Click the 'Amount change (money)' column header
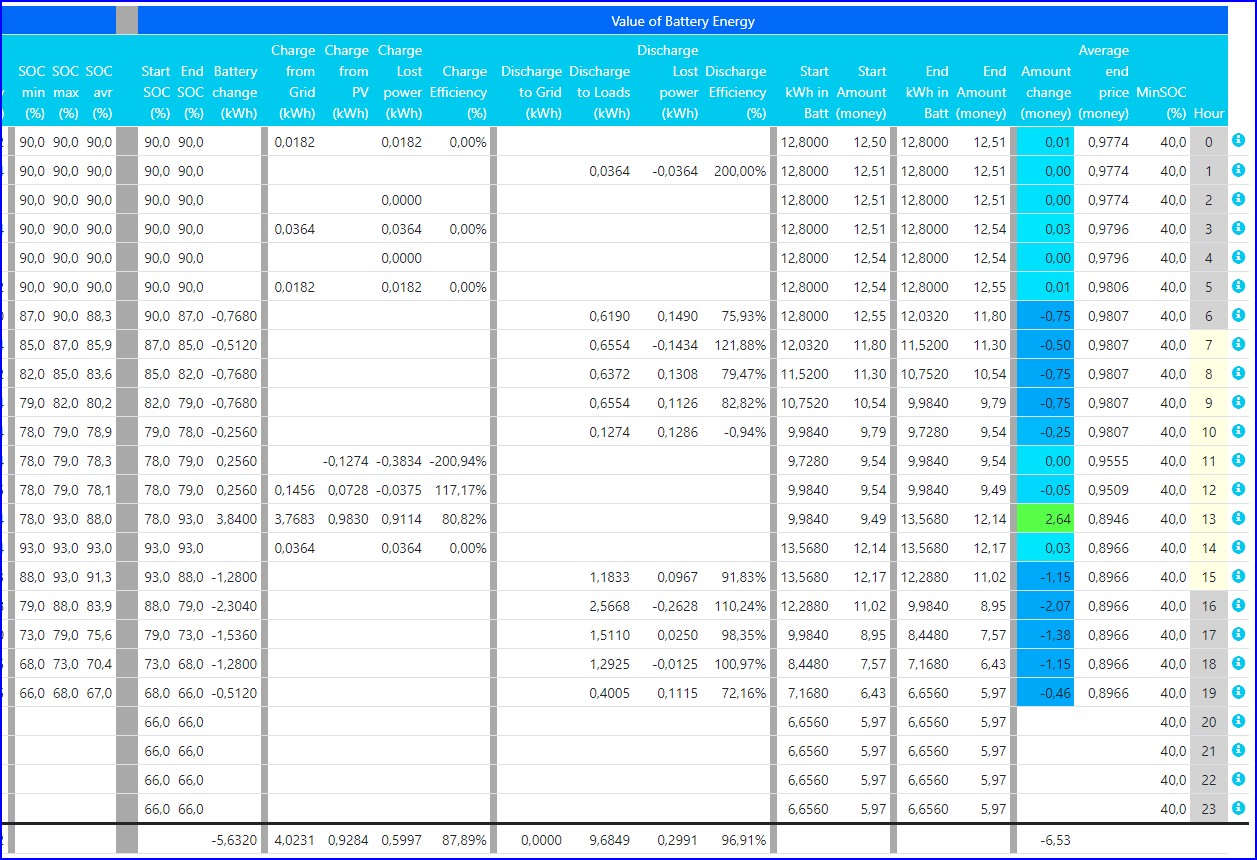1257x860 pixels. (1045, 92)
